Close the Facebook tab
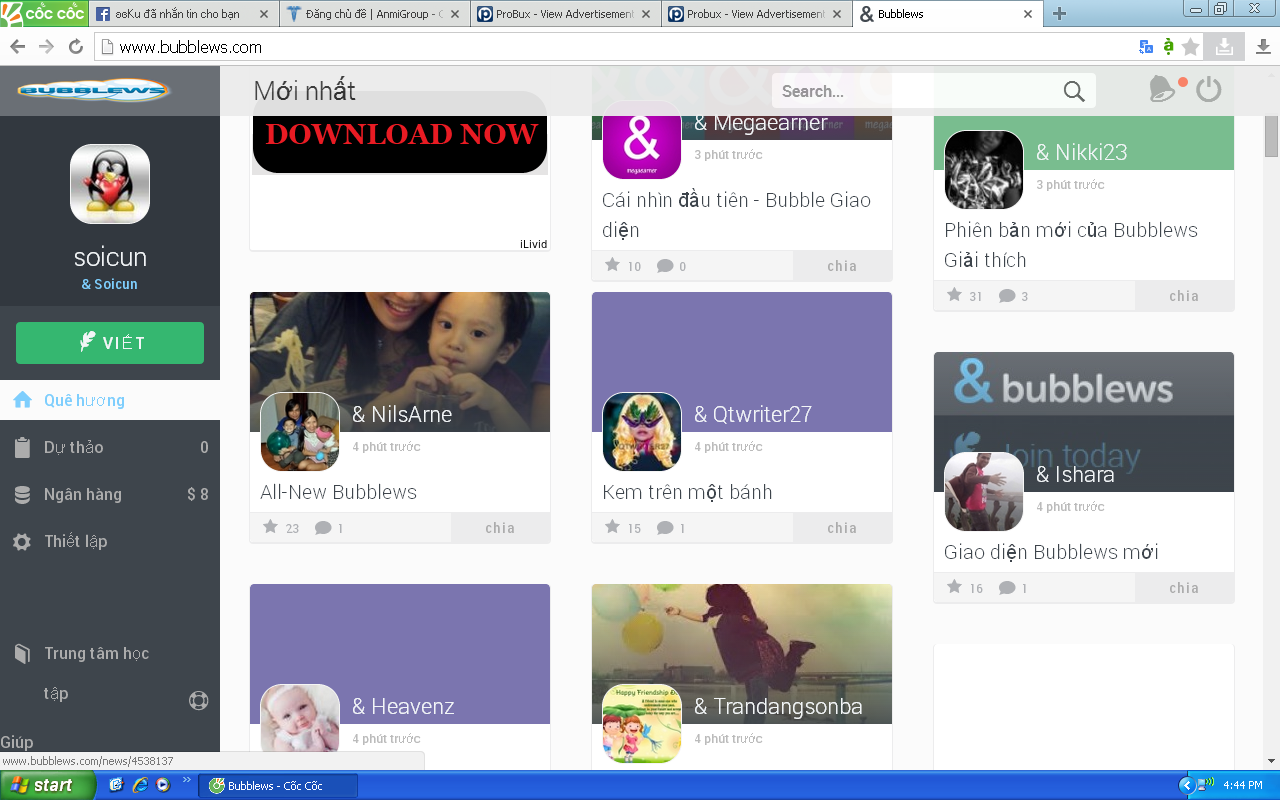Viewport: 1280px width, 800px height. pyautogui.click(x=264, y=14)
